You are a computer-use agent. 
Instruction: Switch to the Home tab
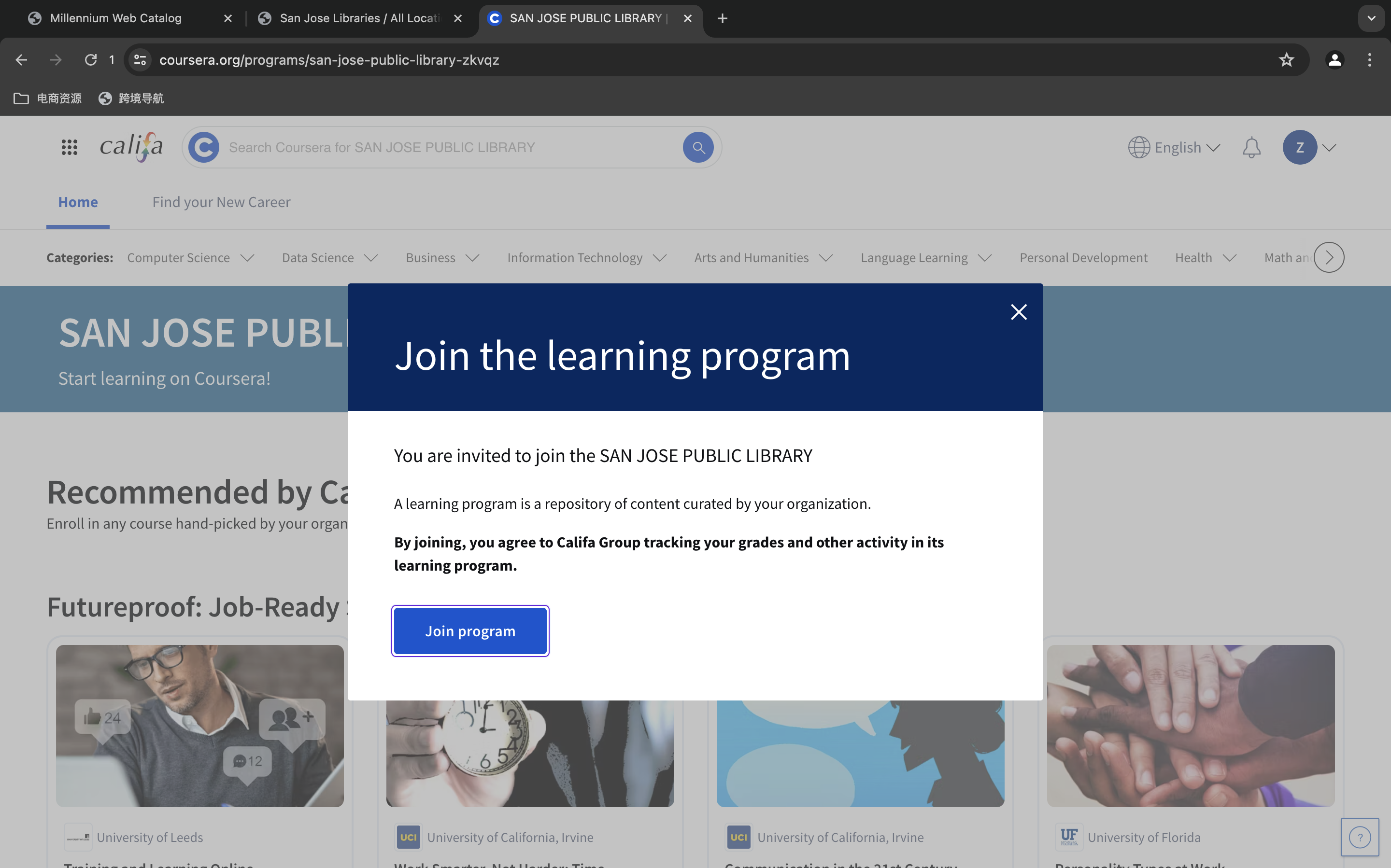[78, 202]
